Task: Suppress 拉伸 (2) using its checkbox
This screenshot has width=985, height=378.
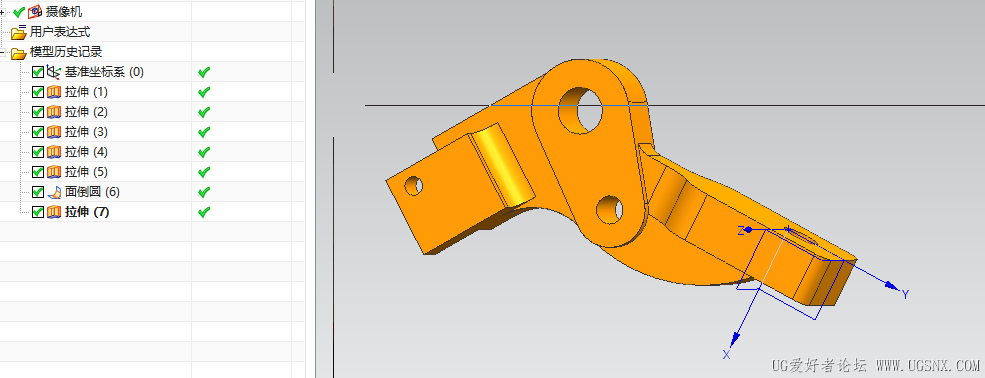Action: click(x=38, y=112)
